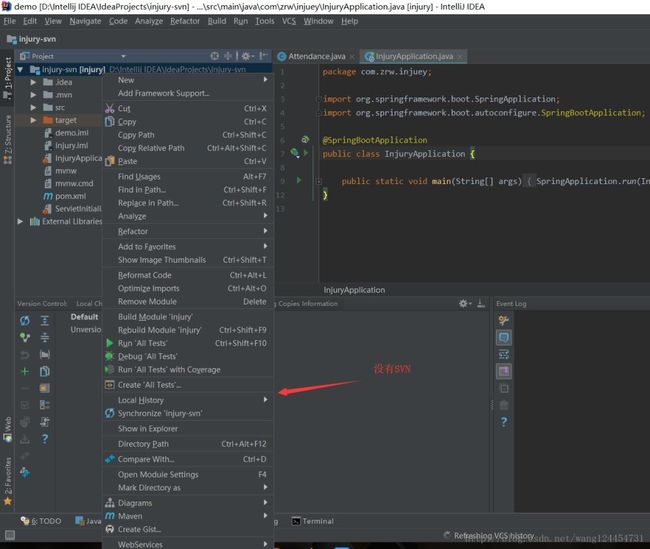Expand the .idea folder in project tree
The height and width of the screenshot is (549, 650).
coord(33,82)
